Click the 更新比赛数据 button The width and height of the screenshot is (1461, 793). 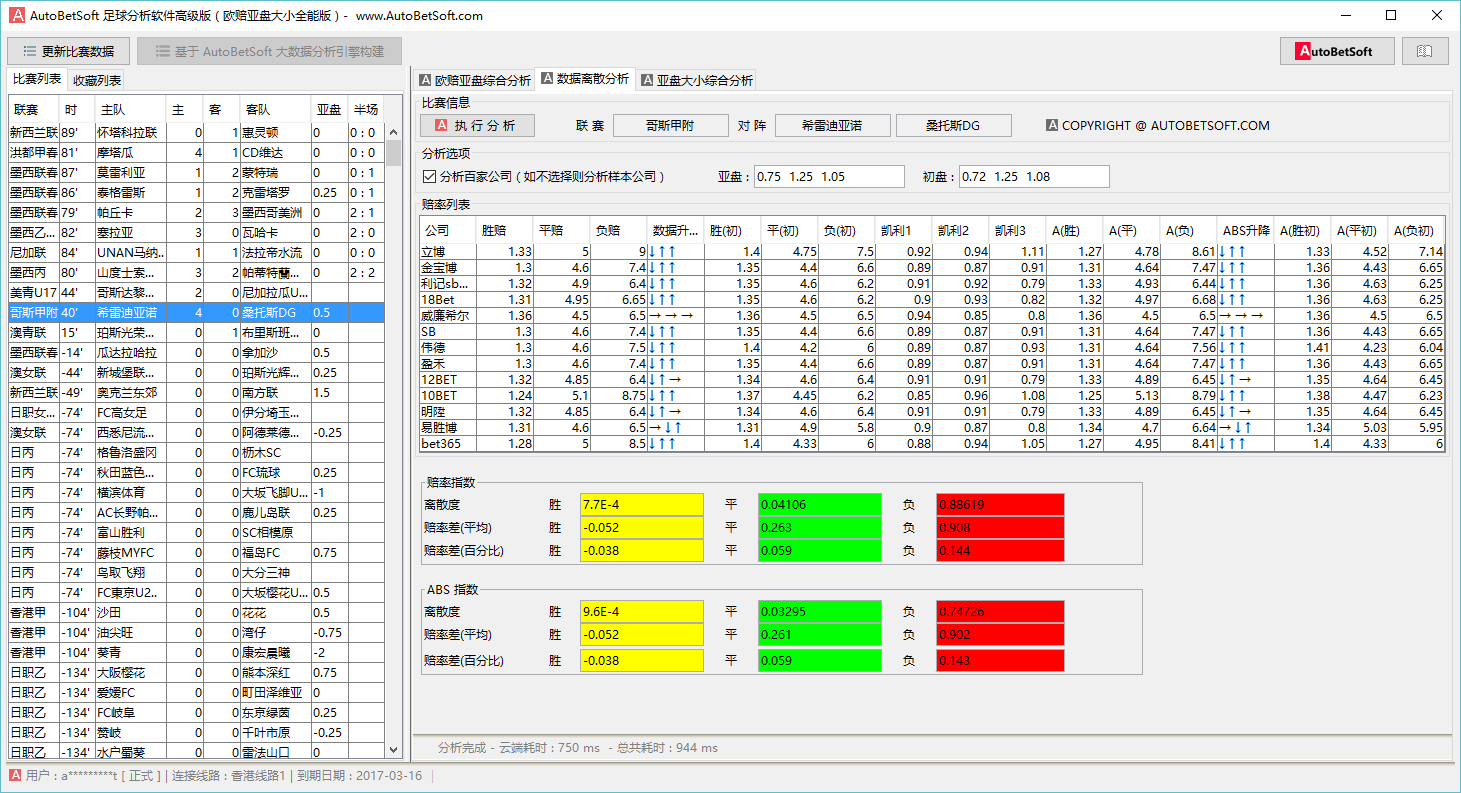point(69,51)
